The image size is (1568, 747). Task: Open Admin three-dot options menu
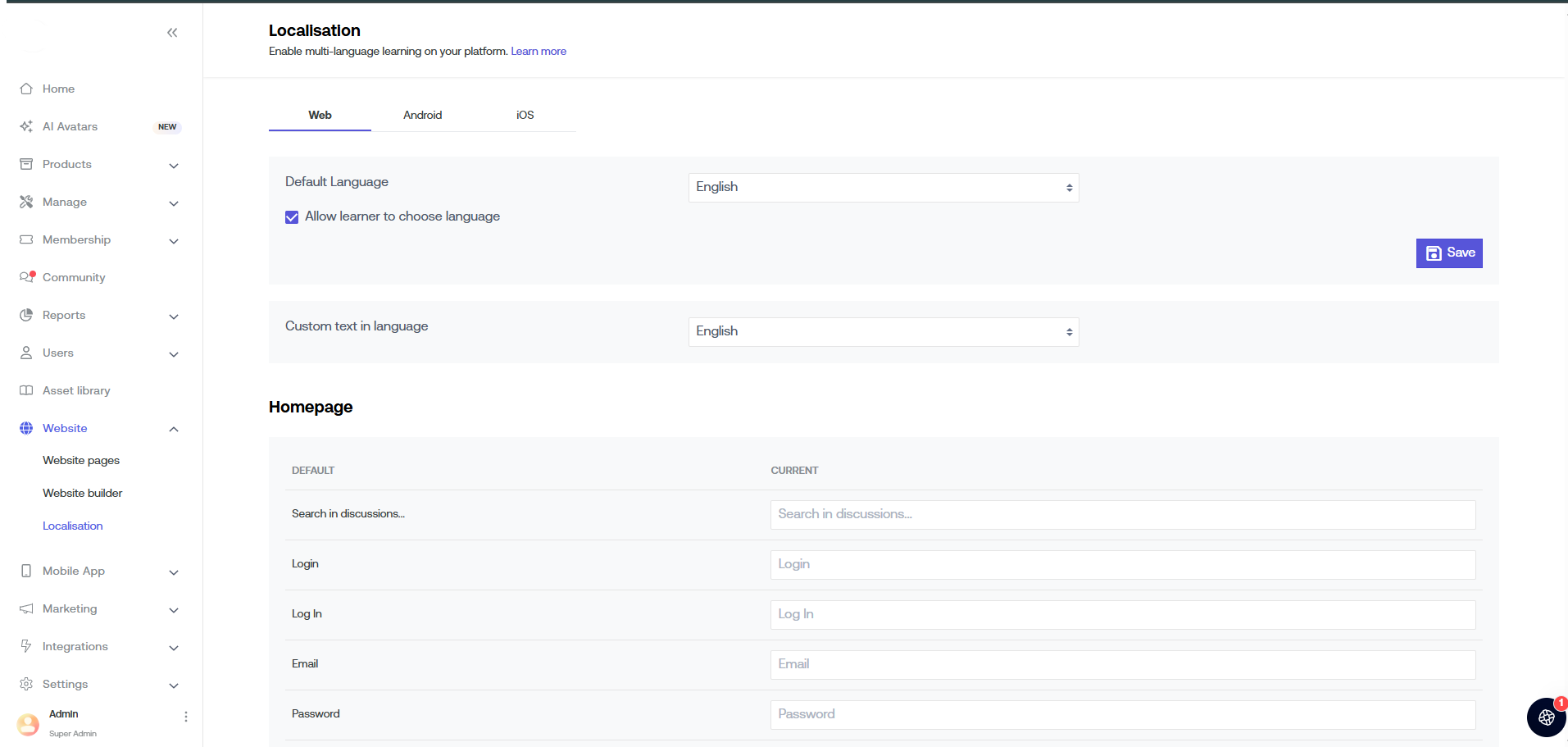click(186, 717)
